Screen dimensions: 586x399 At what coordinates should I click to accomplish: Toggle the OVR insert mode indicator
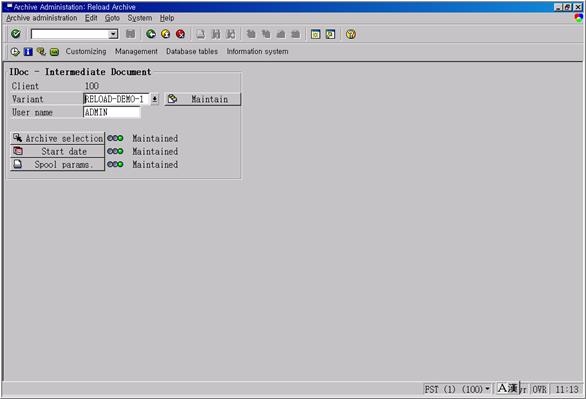tap(539, 389)
